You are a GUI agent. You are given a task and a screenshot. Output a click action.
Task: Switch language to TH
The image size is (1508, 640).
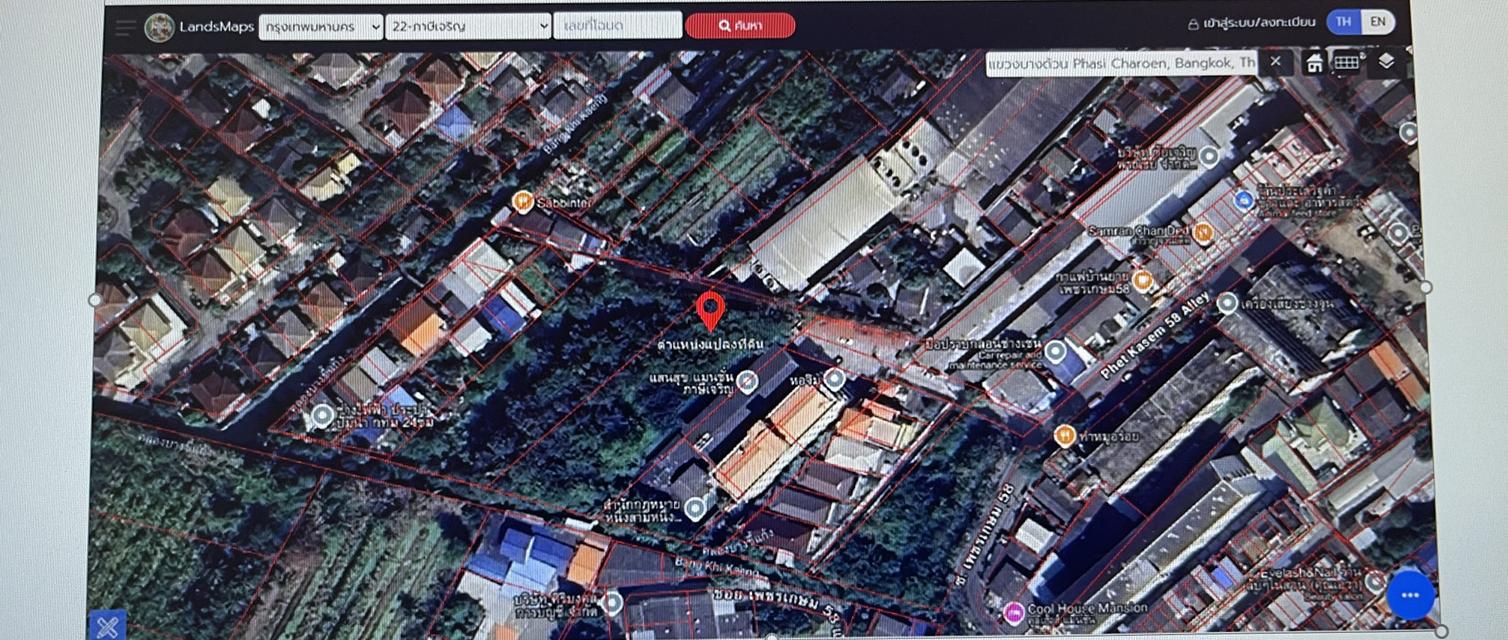pos(1343,22)
